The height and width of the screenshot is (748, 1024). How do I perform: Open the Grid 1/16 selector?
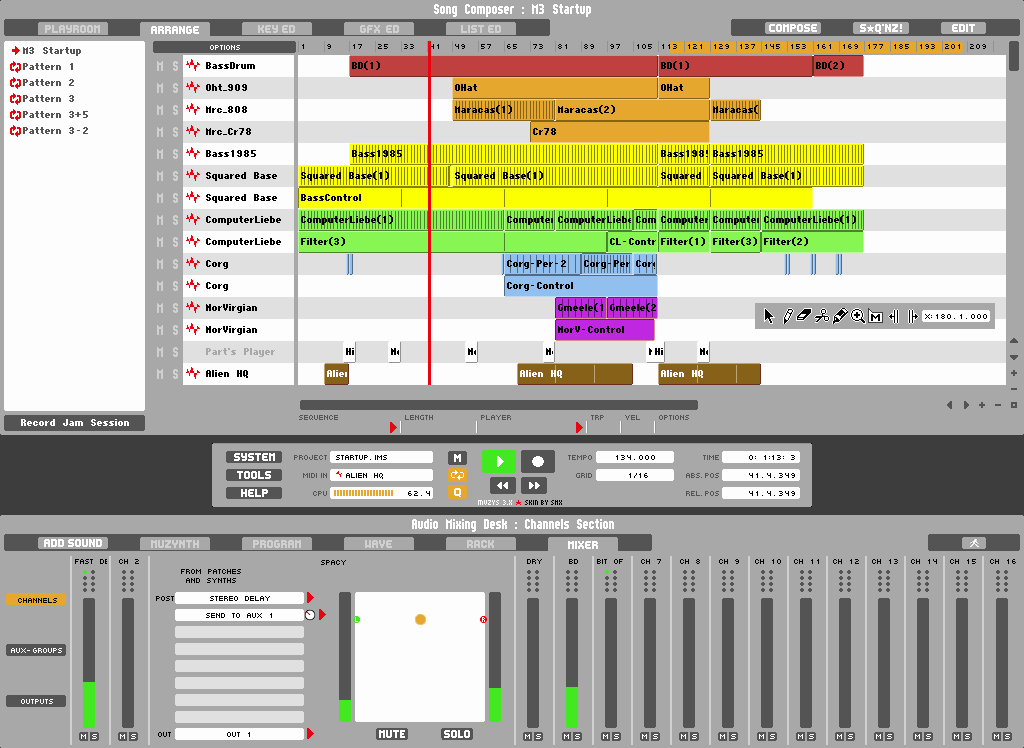(635, 475)
